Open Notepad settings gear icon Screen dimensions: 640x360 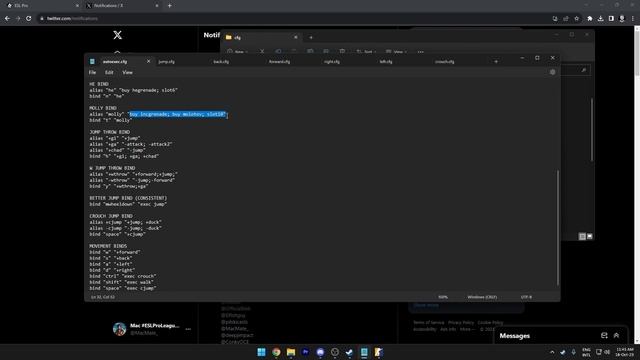[552, 72]
